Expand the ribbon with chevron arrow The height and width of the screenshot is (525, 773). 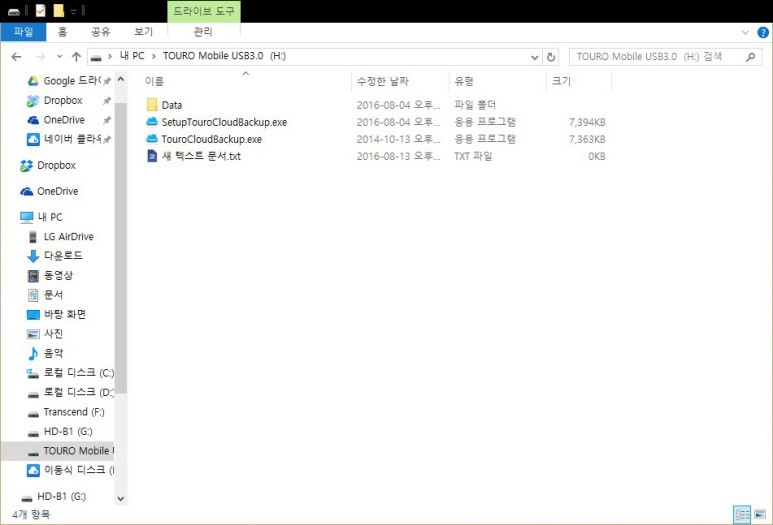click(745, 33)
